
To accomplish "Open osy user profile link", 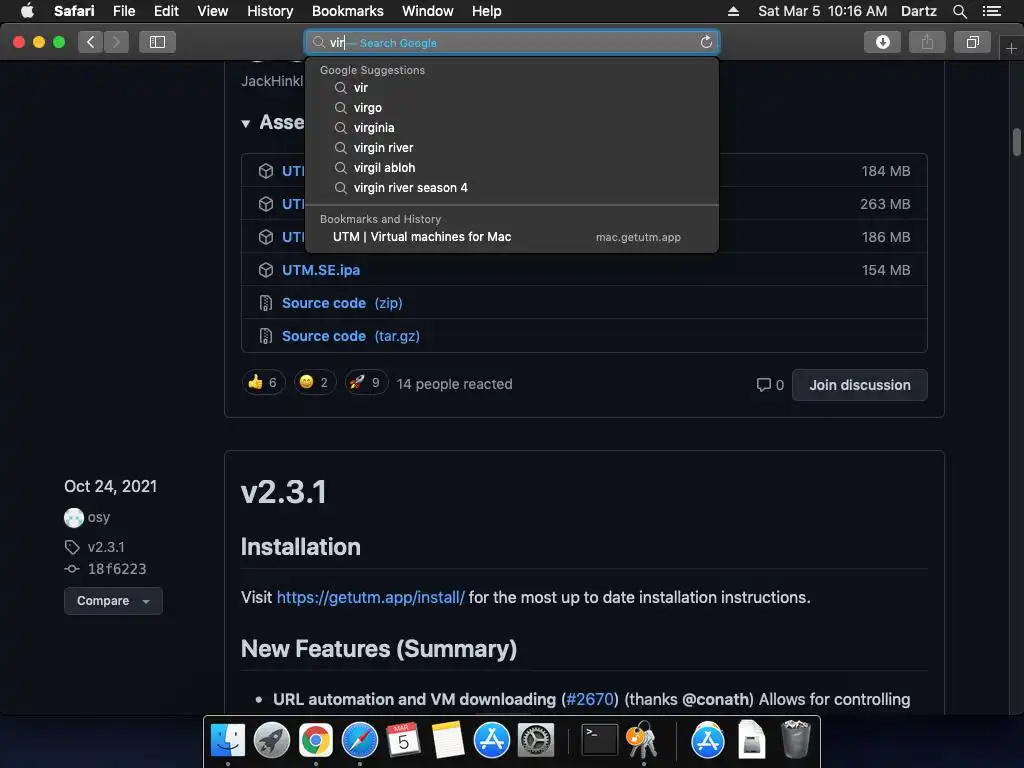I will pos(99,517).
